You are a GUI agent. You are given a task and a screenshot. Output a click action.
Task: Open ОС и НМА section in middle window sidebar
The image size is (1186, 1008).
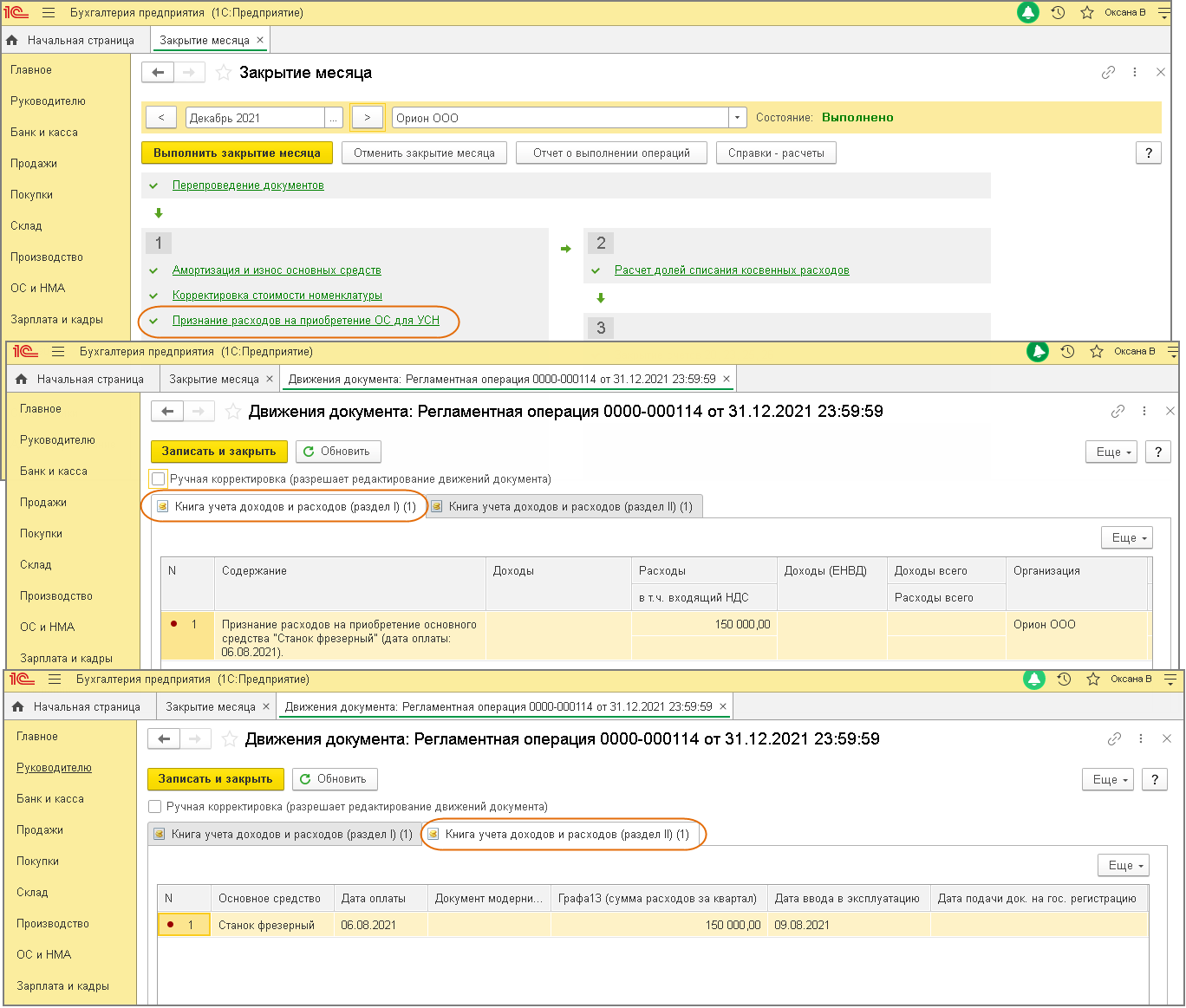[48, 628]
